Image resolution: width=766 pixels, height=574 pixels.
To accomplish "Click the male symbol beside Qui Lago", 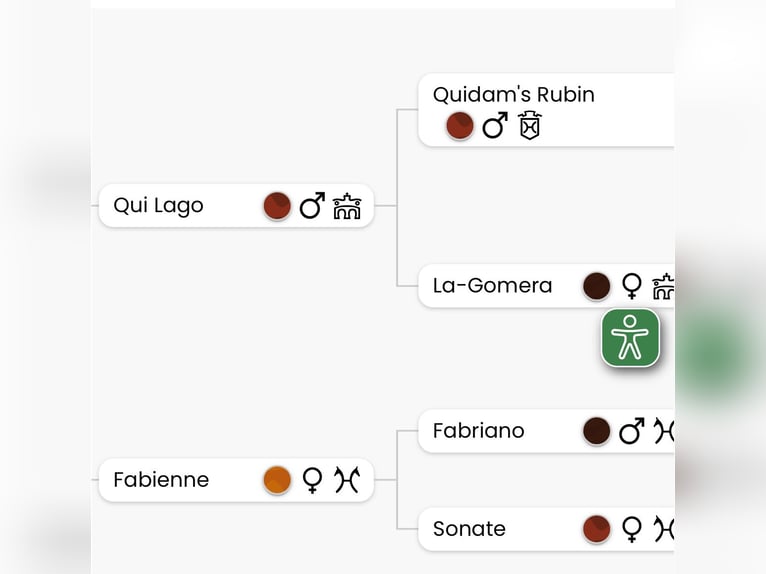I will click(x=312, y=206).
